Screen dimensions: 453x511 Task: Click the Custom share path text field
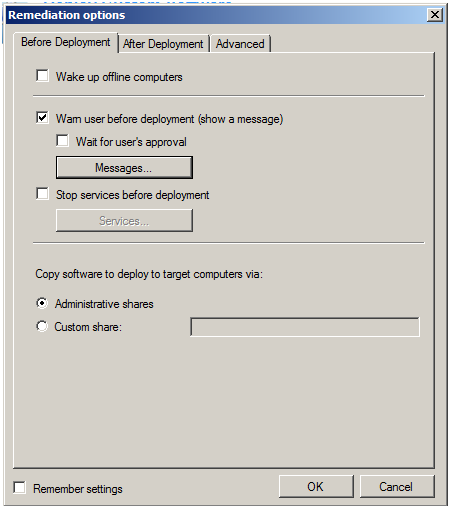[305, 327]
